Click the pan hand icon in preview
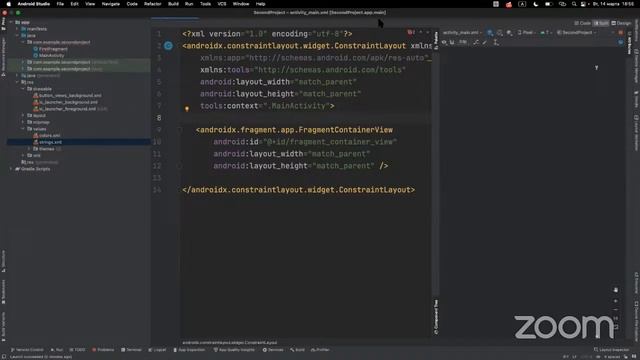The height and width of the screenshot is (360, 640). pos(616,290)
